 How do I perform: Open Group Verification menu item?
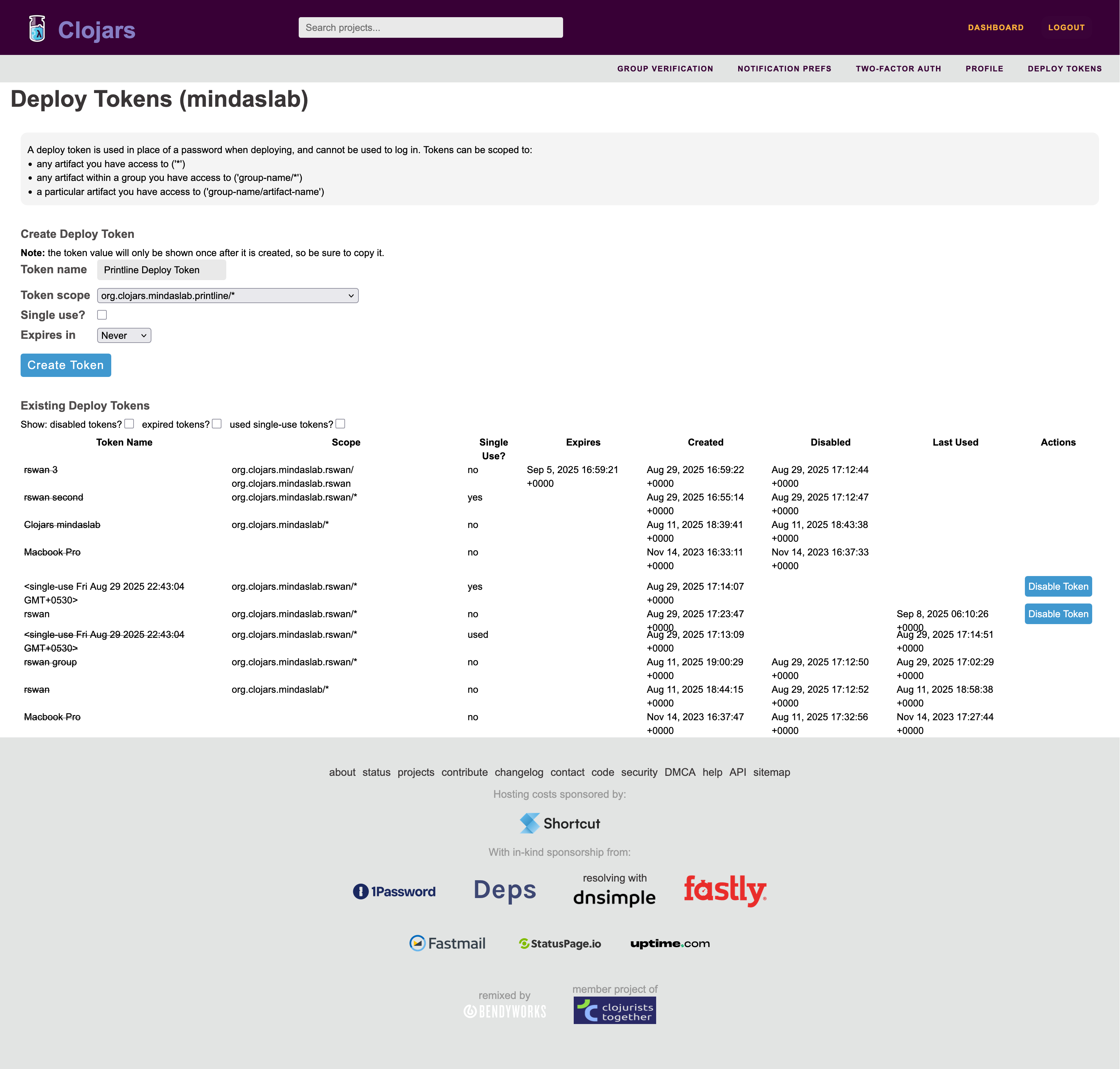(665, 69)
